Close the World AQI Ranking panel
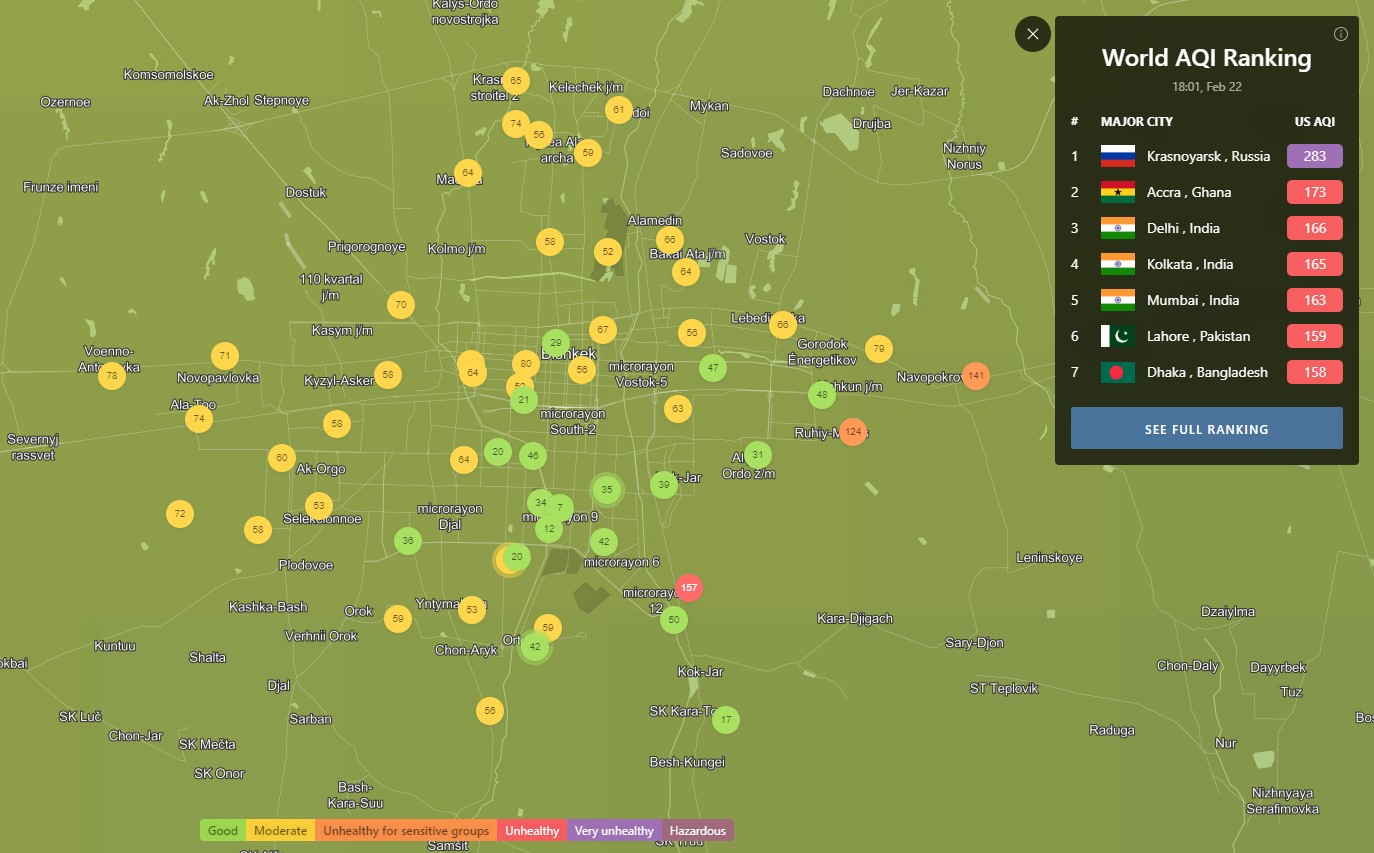Viewport: 1374px width, 853px height. click(x=1032, y=34)
